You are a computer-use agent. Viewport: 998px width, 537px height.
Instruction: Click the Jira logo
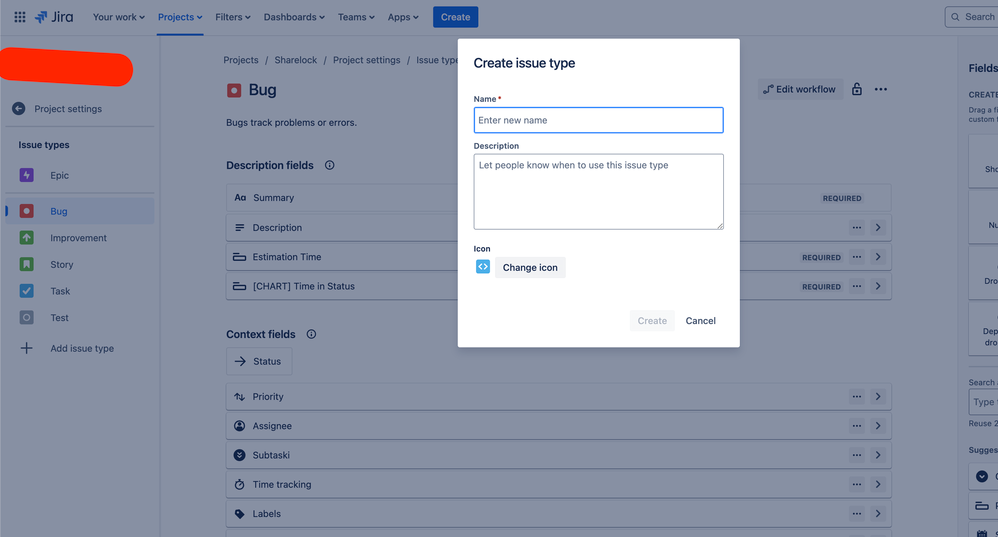54,17
